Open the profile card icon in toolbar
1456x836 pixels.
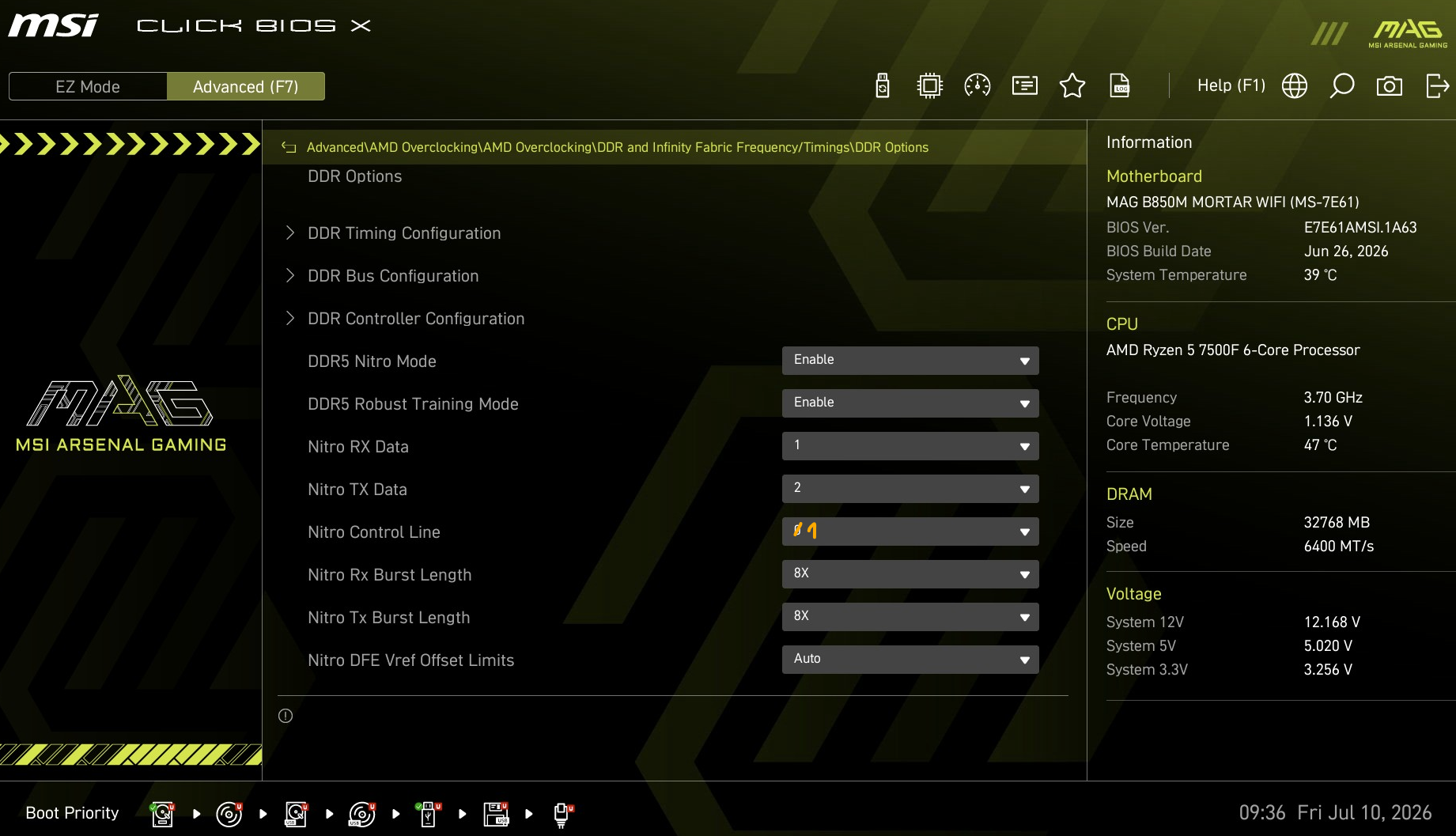tap(1025, 85)
